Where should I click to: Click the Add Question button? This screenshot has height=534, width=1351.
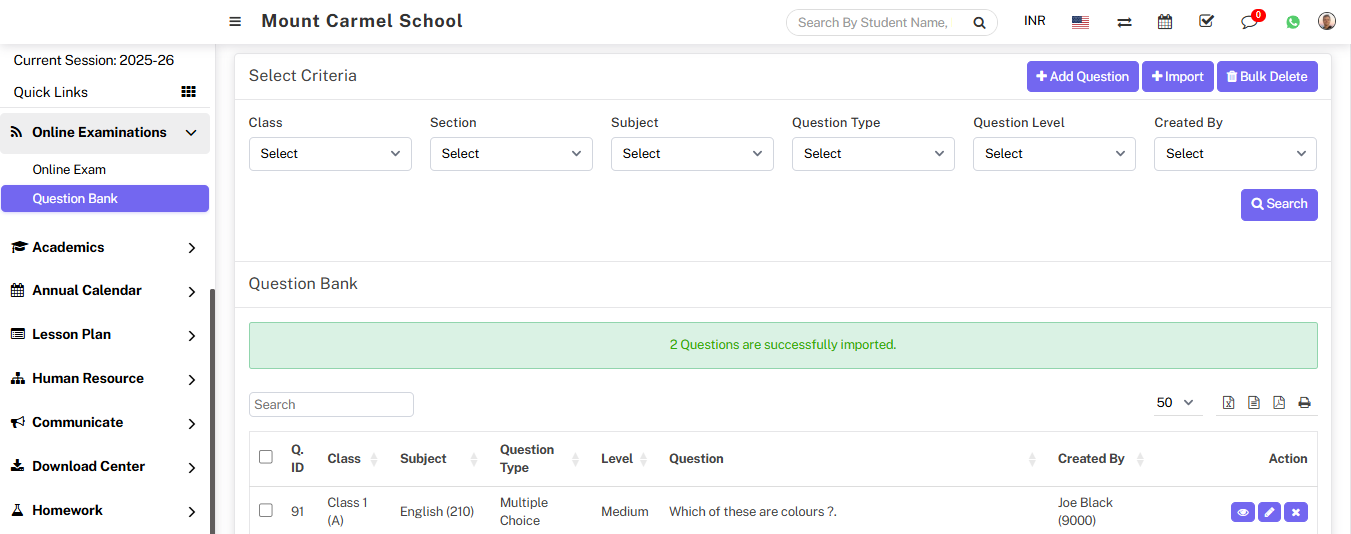(1082, 77)
